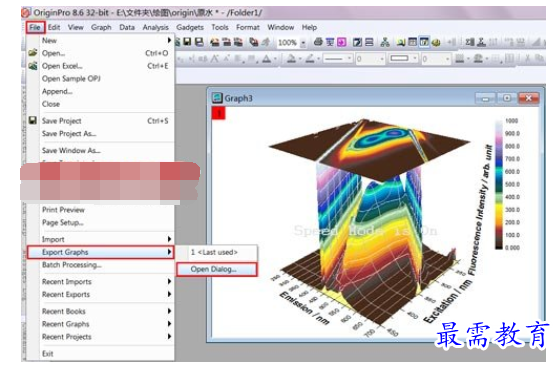Viewport: 558px width, 366px height.
Task: Click the Print icon in the toolbar
Action: pyautogui.click(x=318, y=42)
